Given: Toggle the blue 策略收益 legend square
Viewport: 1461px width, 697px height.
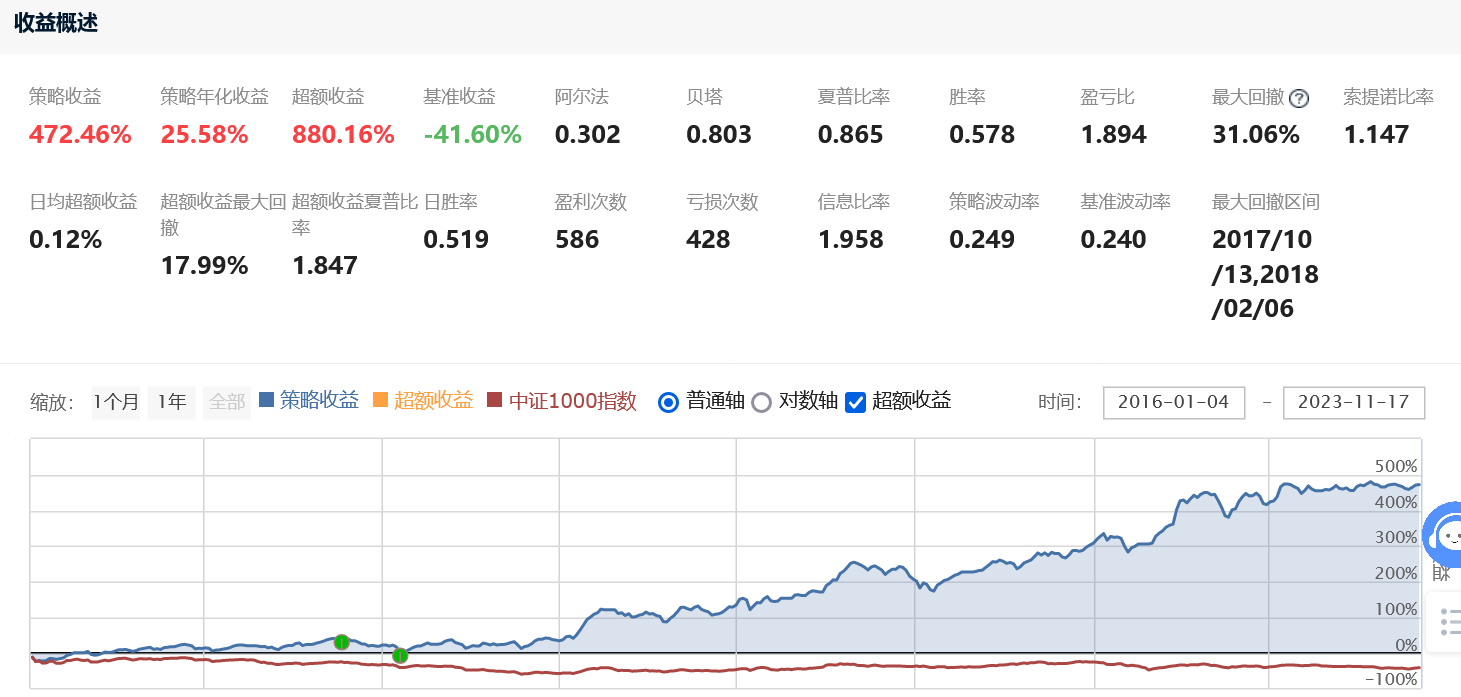Looking at the screenshot, I should (266, 400).
